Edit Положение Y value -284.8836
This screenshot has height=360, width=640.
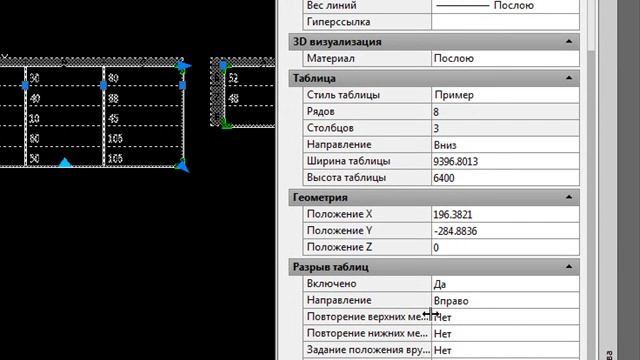click(505, 231)
